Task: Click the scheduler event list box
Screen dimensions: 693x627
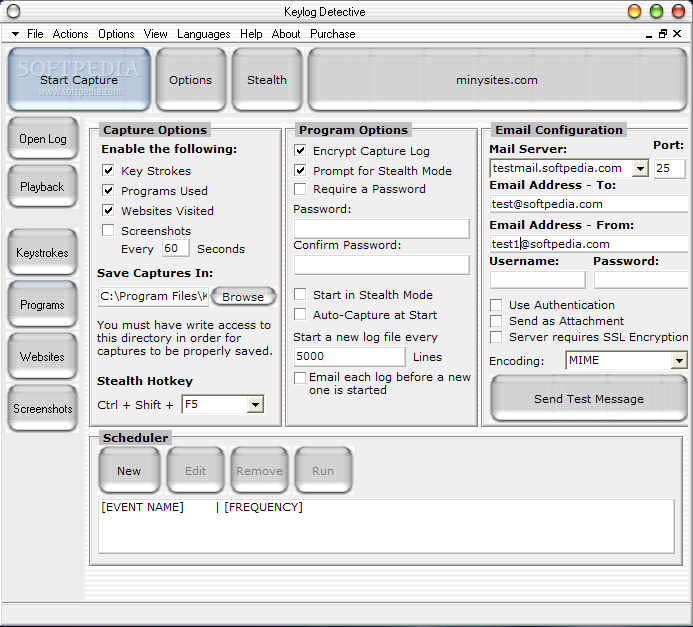Action: point(386,526)
